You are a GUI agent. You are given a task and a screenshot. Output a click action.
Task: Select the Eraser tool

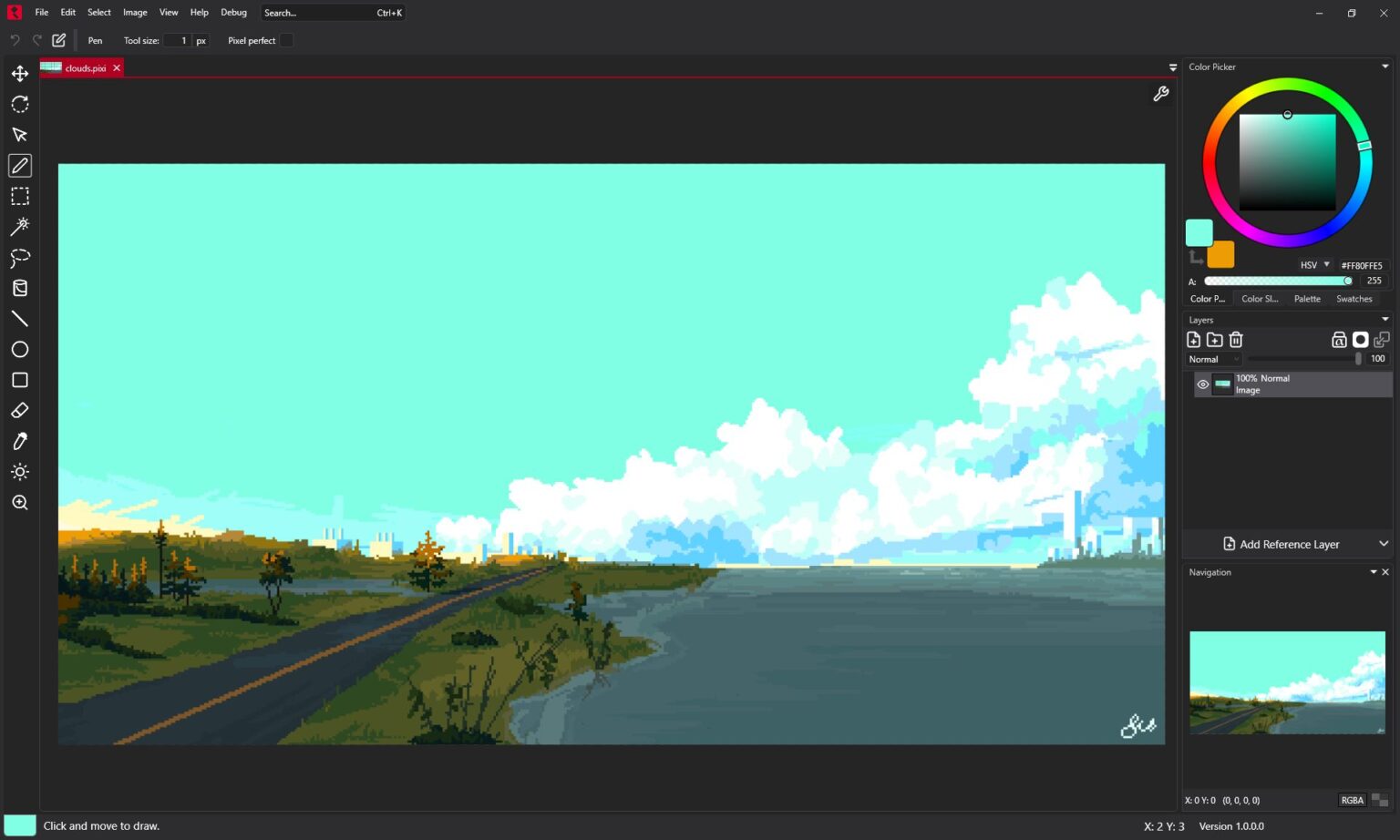(20, 410)
